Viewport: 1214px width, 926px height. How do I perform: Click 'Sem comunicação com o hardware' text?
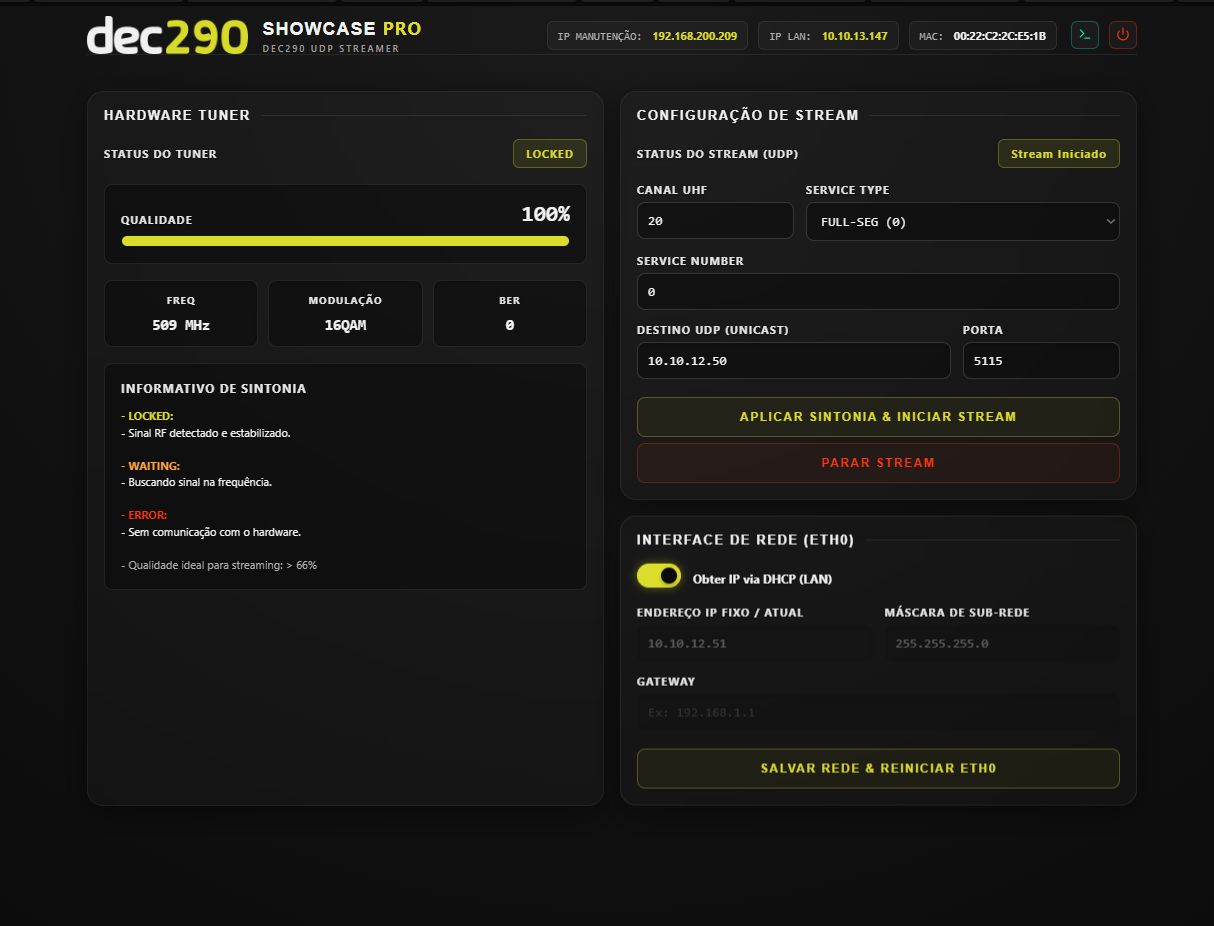pyautogui.click(x=211, y=532)
